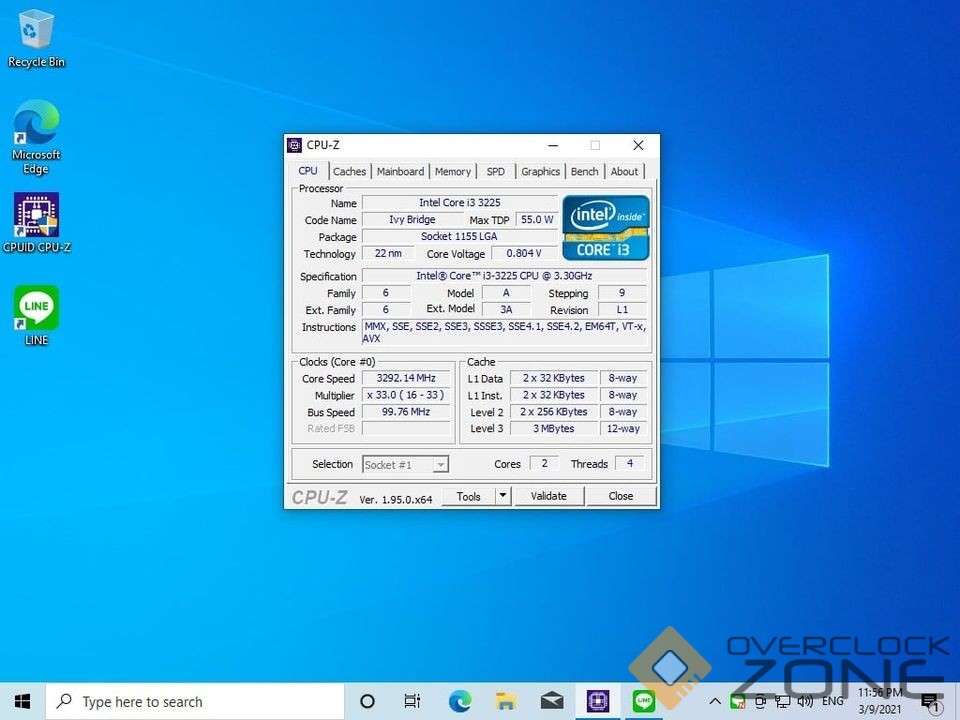Viewport: 960px width, 720px height.
Task: Click the volume icon in system tray
Action: pyautogui.click(x=805, y=701)
